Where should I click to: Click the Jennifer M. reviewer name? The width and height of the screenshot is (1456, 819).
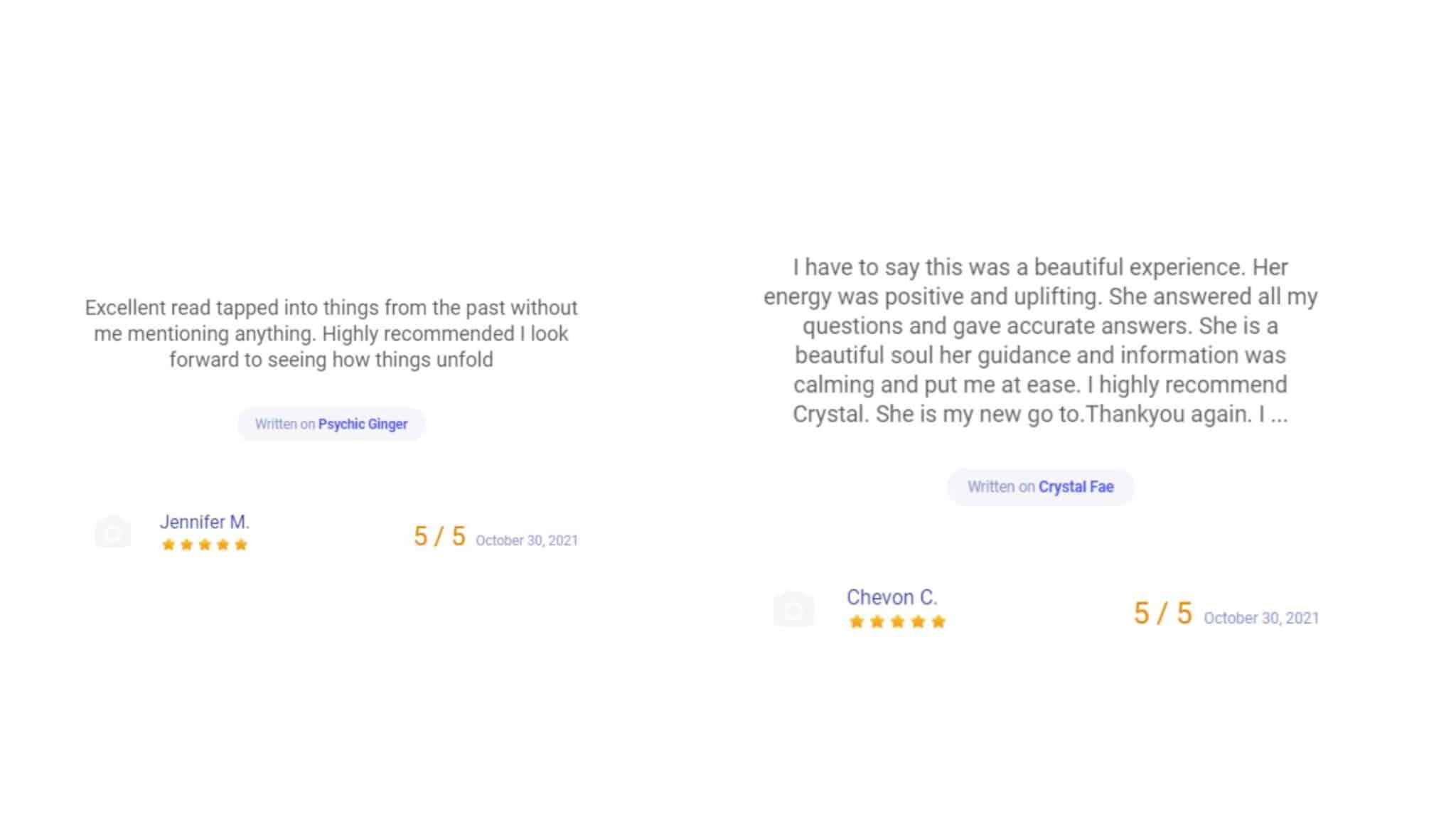point(205,522)
